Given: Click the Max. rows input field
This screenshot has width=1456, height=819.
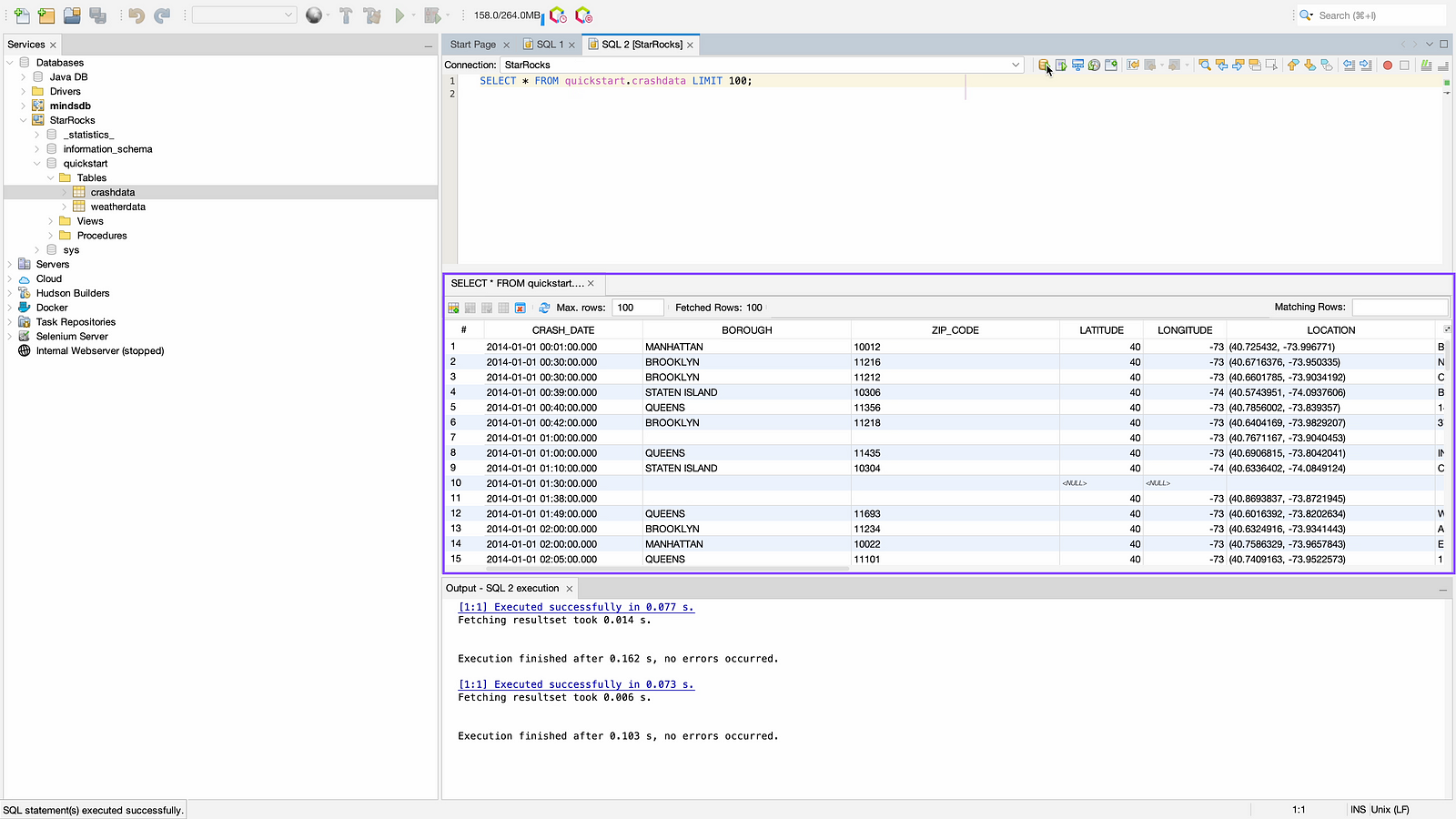Looking at the screenshot, I should pyautogui.click(x=637, y=308).
